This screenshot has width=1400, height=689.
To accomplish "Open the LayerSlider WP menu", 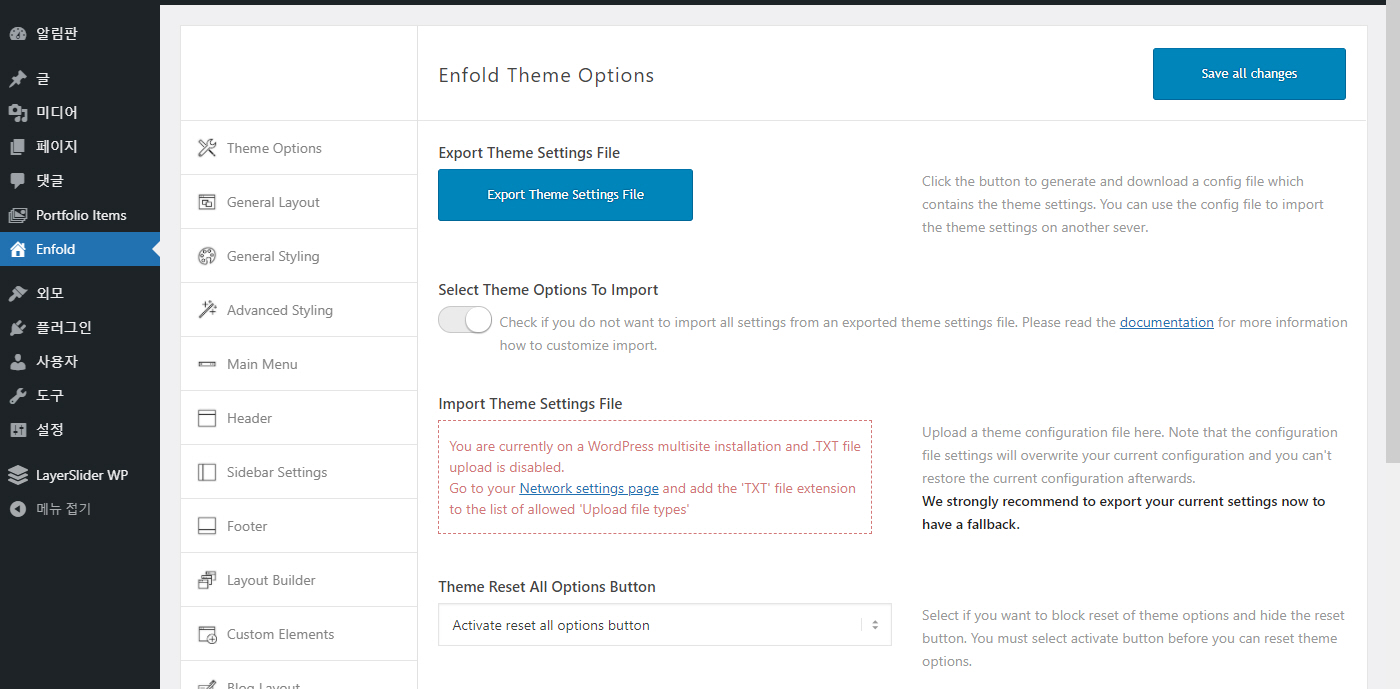I will [80, 475].
